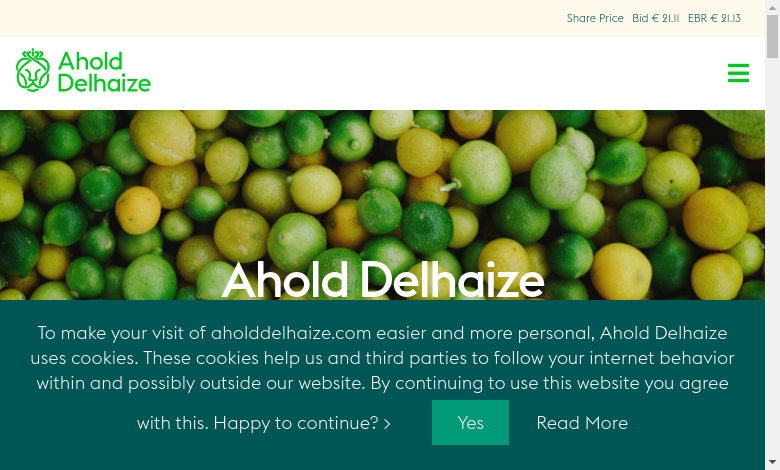Screen dimensions: 780x470
Task: Select the Bid € 21.11 price
Action: tap(656, 18)
